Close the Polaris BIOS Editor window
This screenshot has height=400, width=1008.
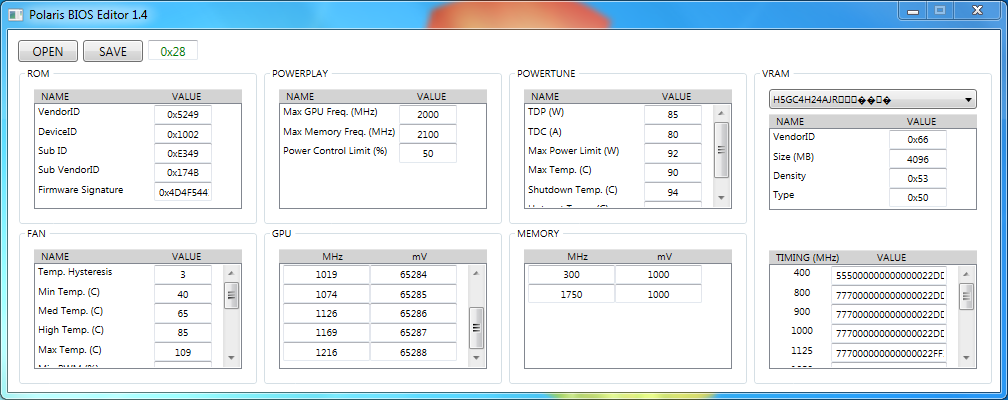point(977,10)
